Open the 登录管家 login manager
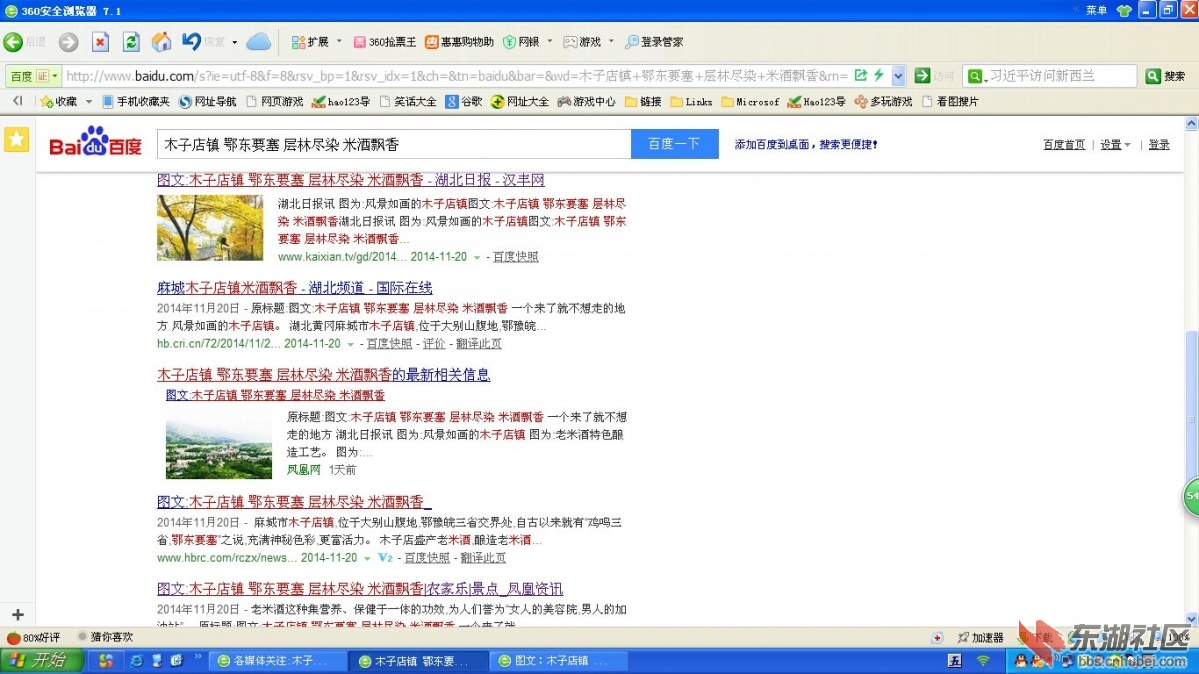Image resolution: width=1199 pixels, height=674 pixels. pyautogui.click(x=655, y=42)
